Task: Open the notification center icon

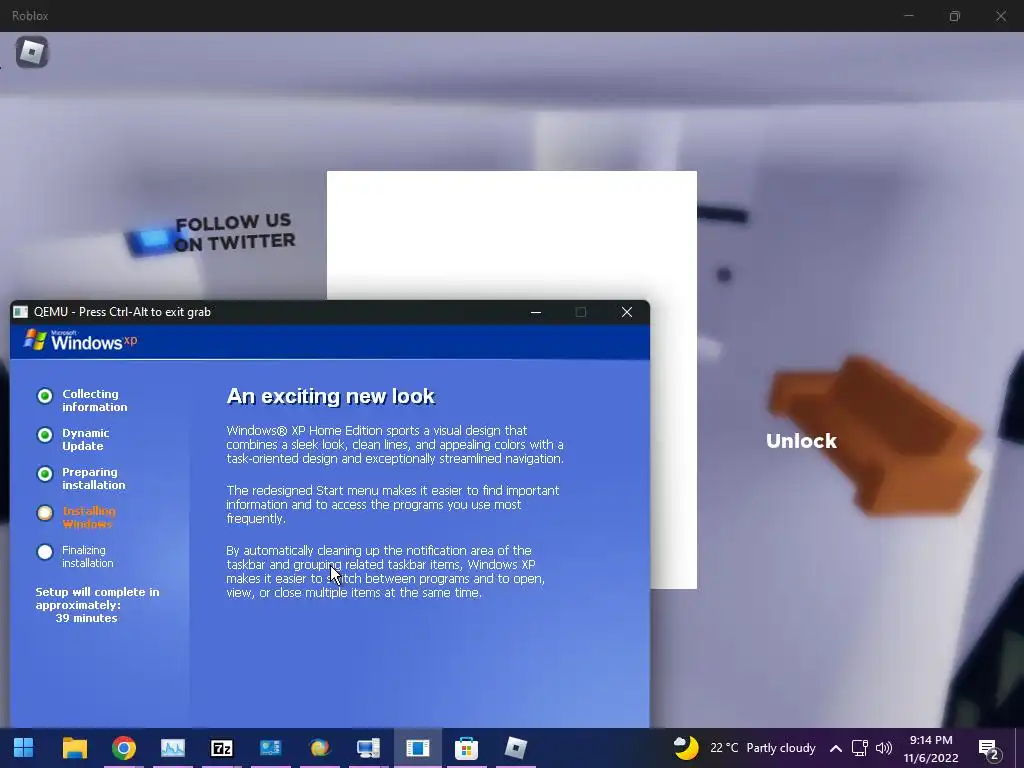Action: pos(989,750)
